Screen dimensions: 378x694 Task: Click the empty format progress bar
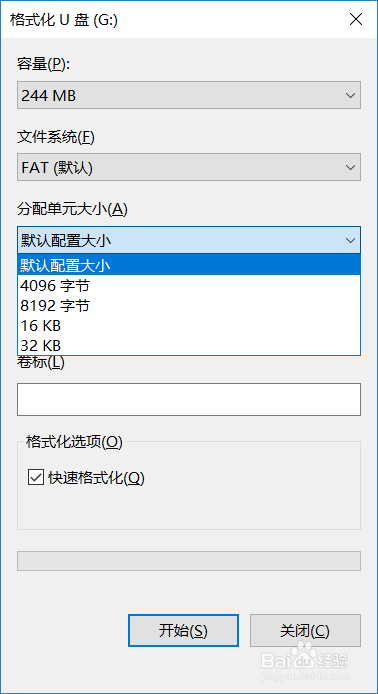click(x=189, y=561)
